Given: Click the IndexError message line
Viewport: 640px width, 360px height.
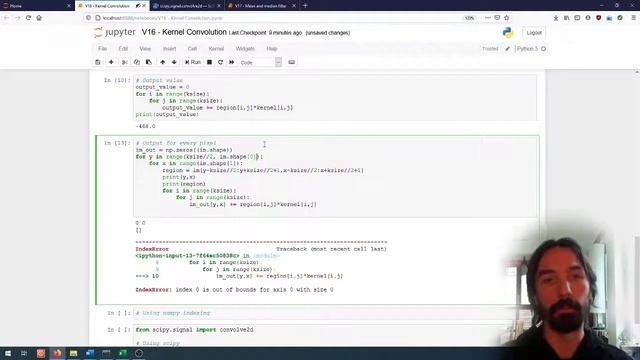Looking at the screenshot, I should (x=234, y=290).
